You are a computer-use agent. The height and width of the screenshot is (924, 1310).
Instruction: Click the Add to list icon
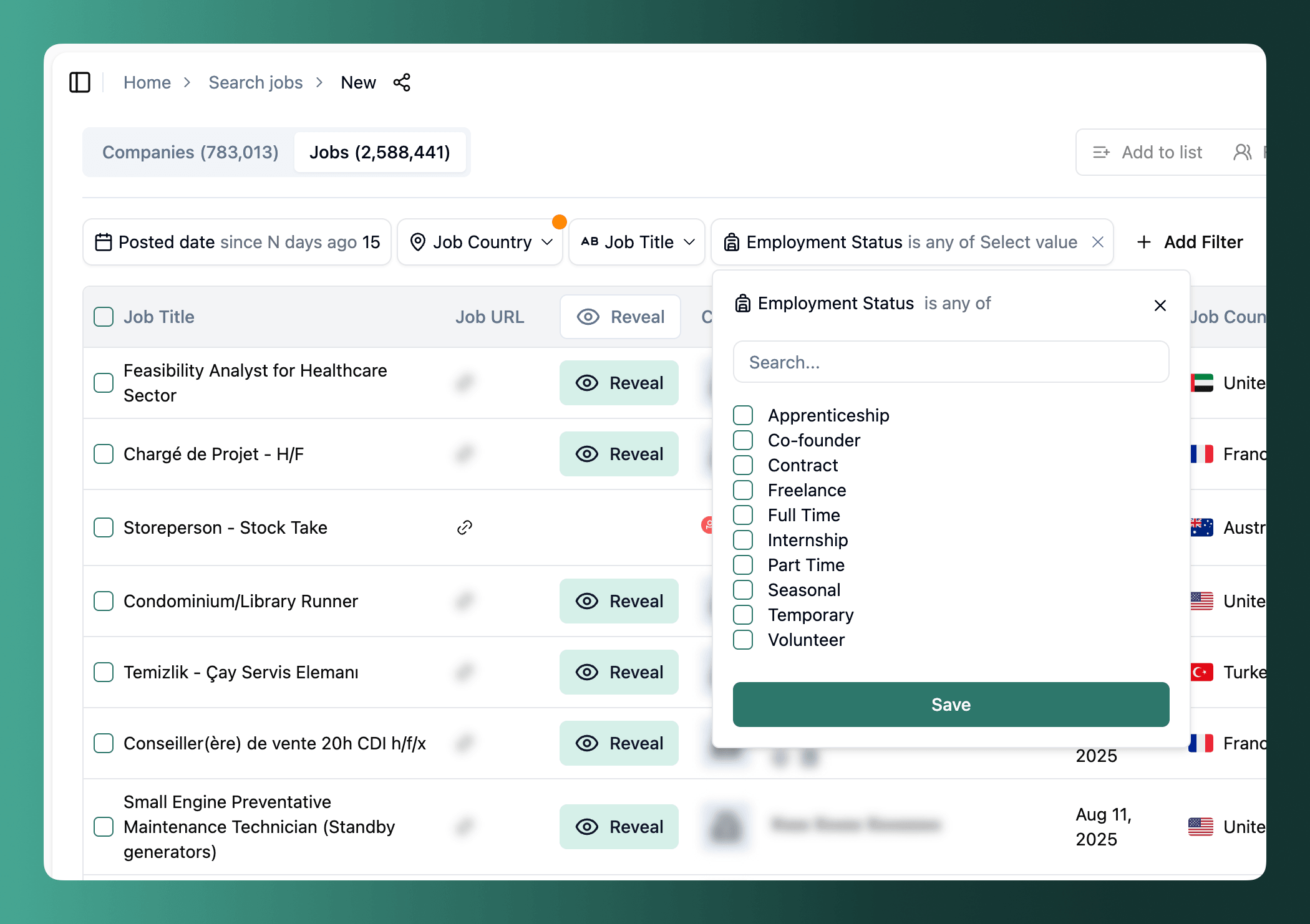coord(1101,152)
